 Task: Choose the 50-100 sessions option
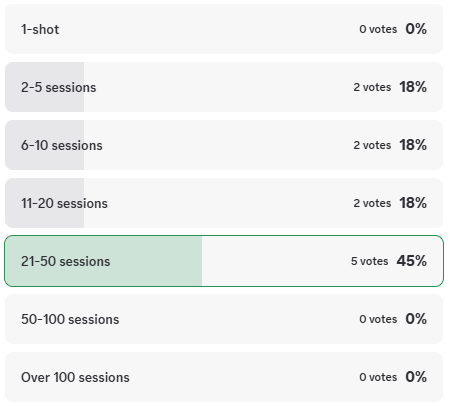224,319
